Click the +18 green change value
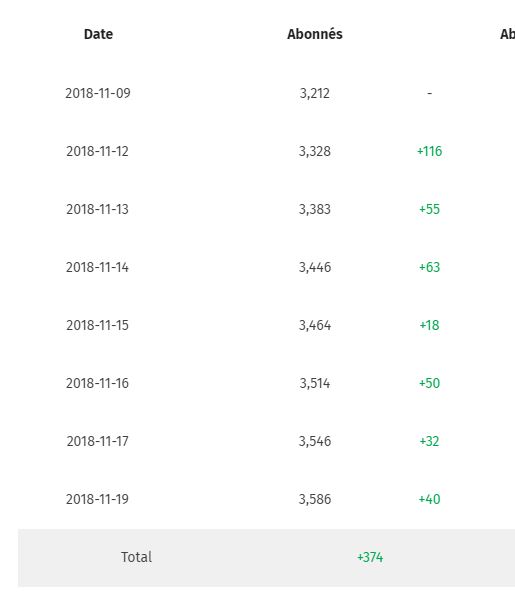The image size is (515, 592). pos(429,325)
